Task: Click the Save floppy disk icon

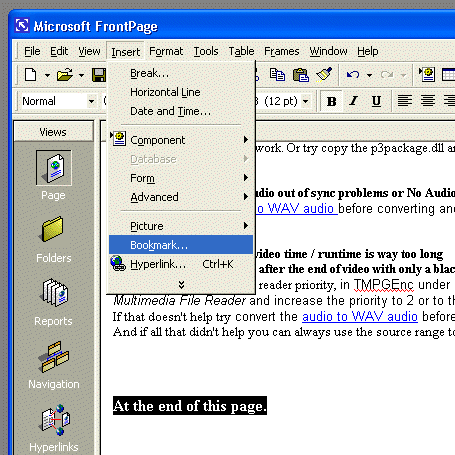Action: 99,75
